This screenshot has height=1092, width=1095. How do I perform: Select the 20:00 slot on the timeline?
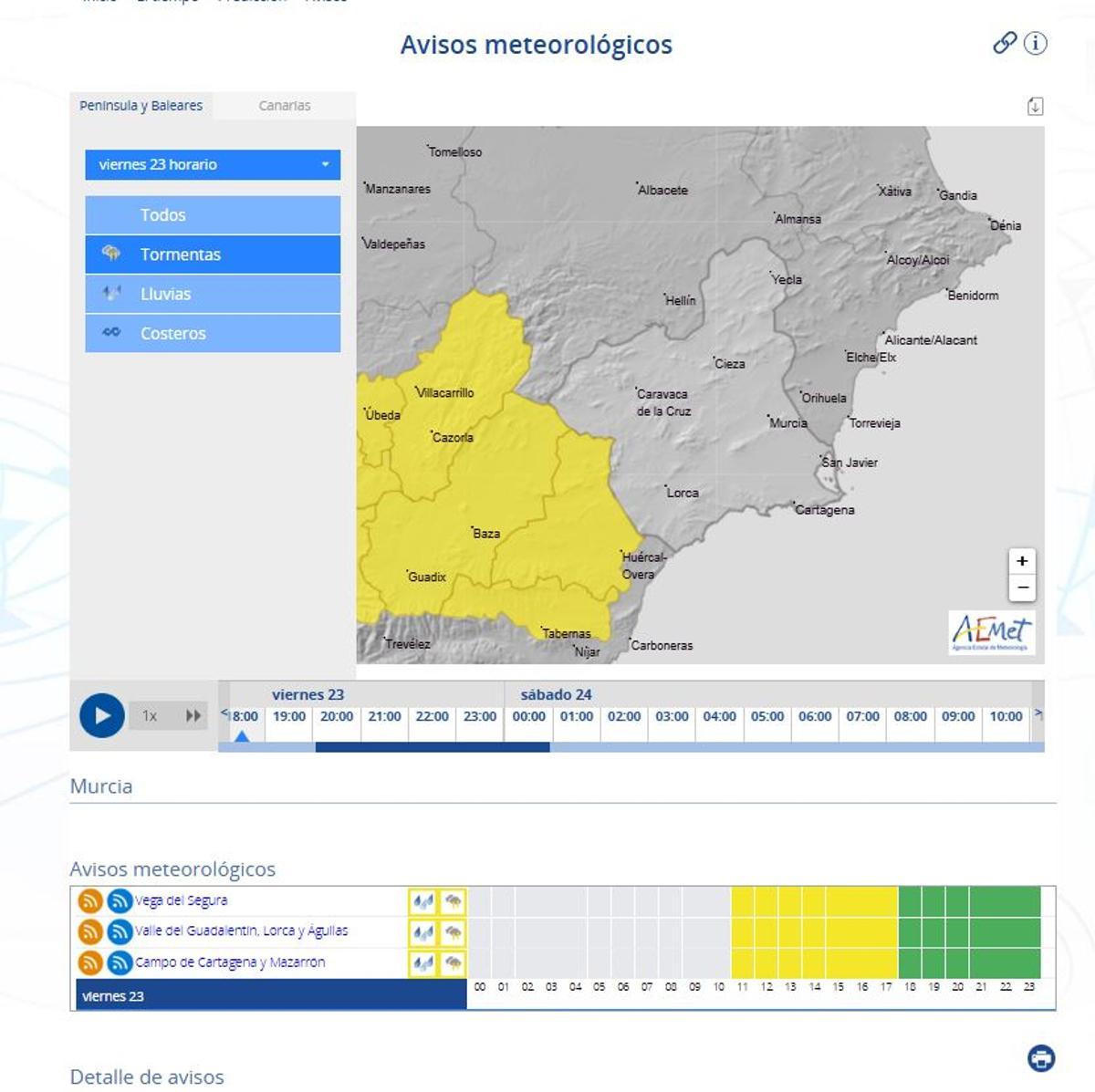click(337, 717)
